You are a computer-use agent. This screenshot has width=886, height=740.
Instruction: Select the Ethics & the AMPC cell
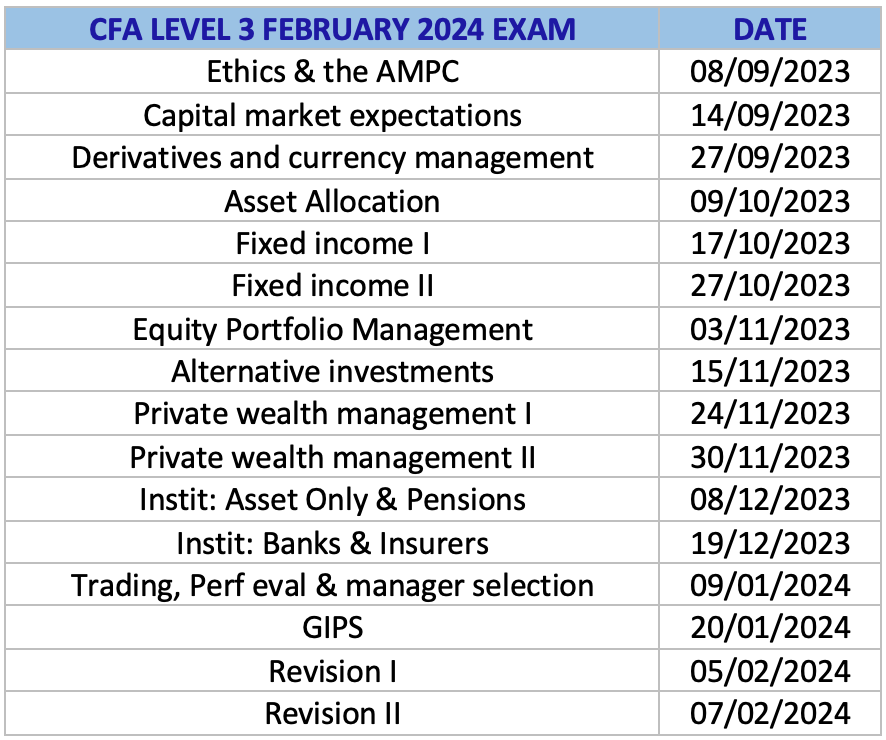pyautogui.click(x=332, y=72)
